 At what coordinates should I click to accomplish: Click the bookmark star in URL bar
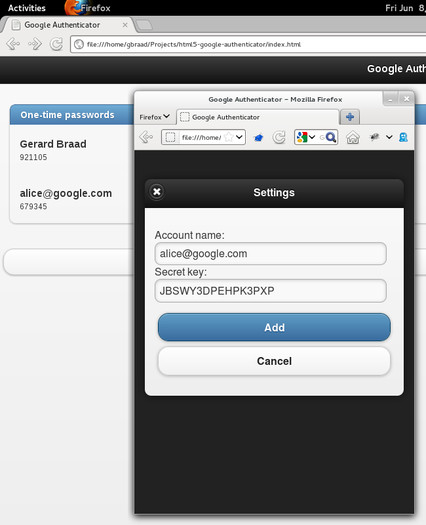tap(228, 137)
